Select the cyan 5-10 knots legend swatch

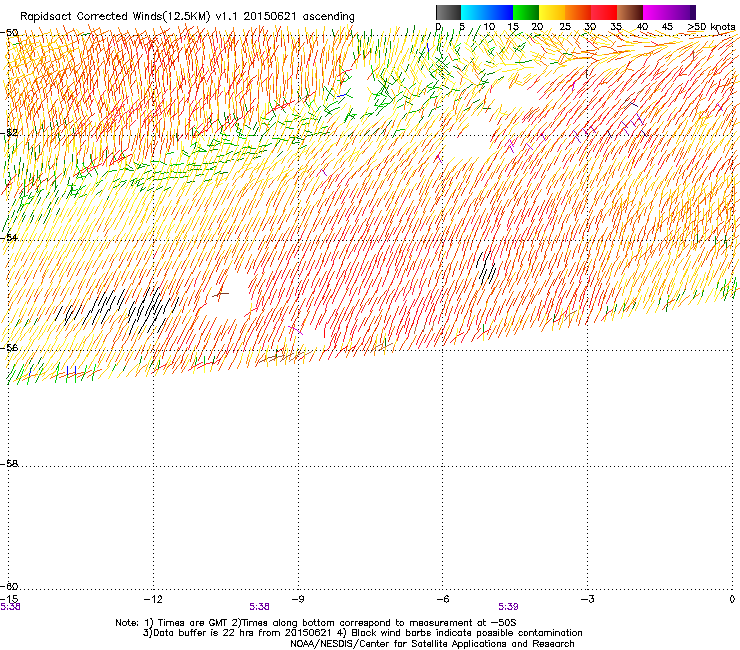pos(473,12)
